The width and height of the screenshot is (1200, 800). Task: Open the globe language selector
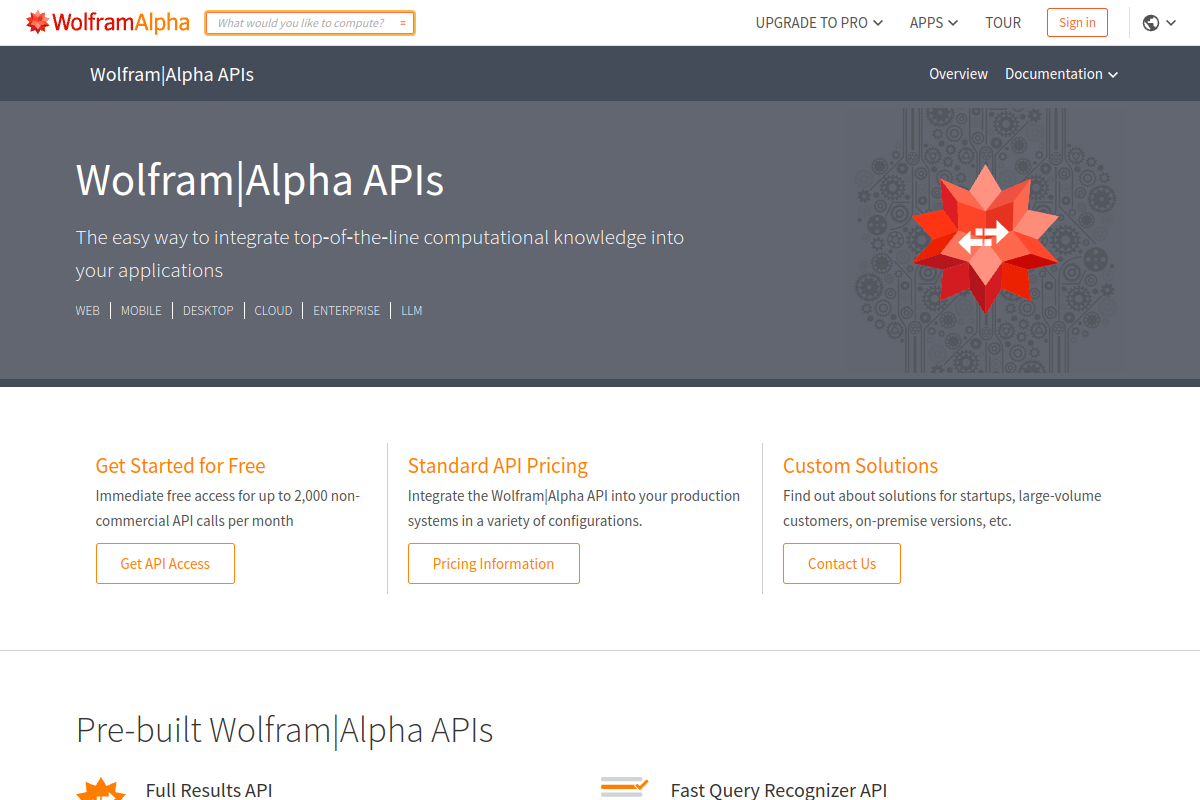tap(1159, 23)
